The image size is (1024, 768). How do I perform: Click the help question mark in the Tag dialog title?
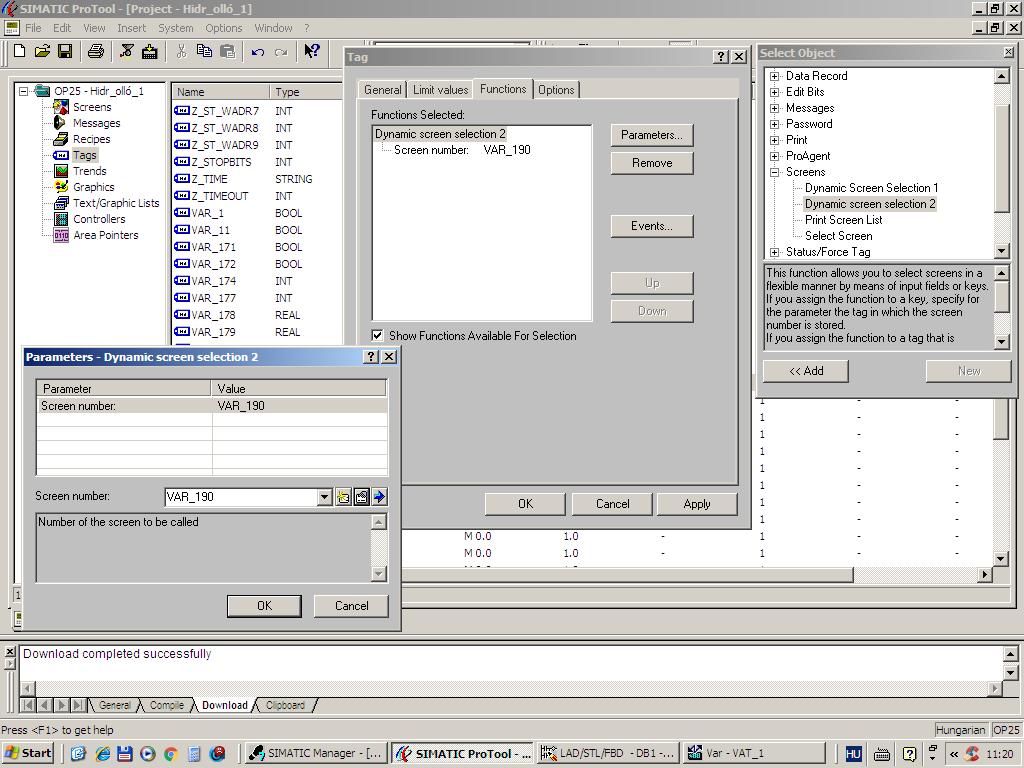click(x=721, y=57)
